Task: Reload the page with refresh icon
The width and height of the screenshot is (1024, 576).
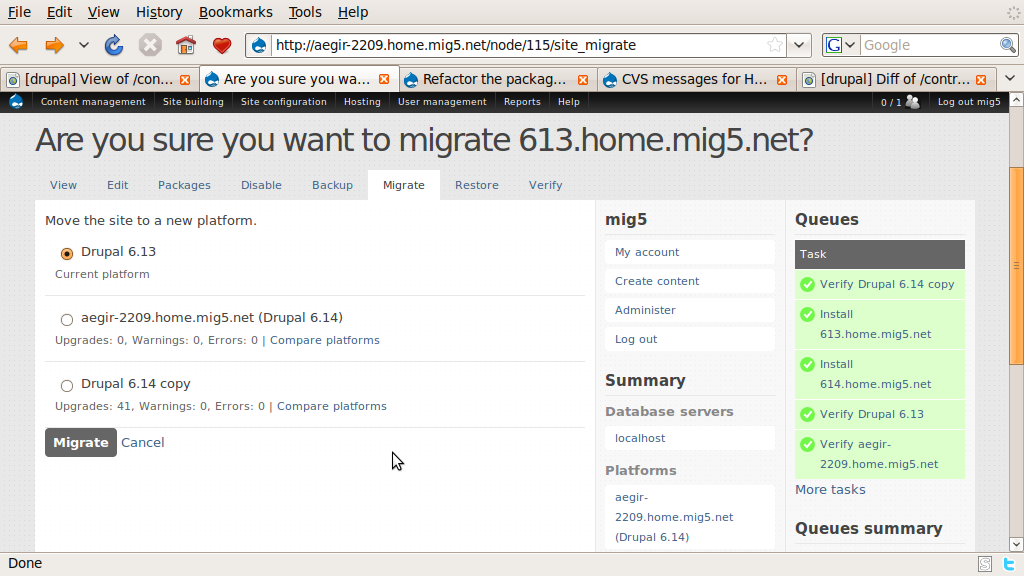Action: (x=114, y=45)
